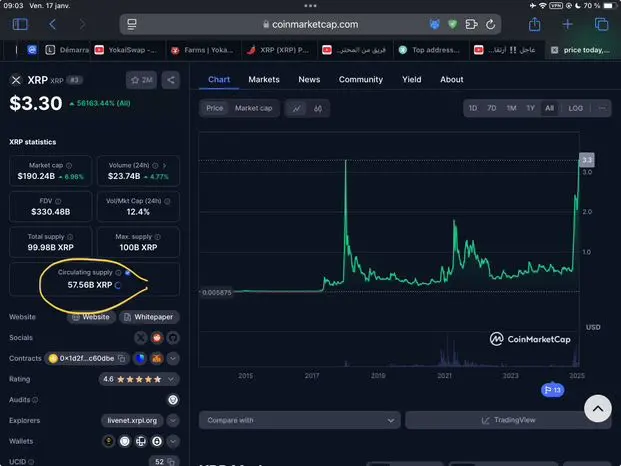Image resolution: width=621 pixels, height=466 pixels.
Task: Add a new Safari tab with plus
Action: tap(568, 24)
